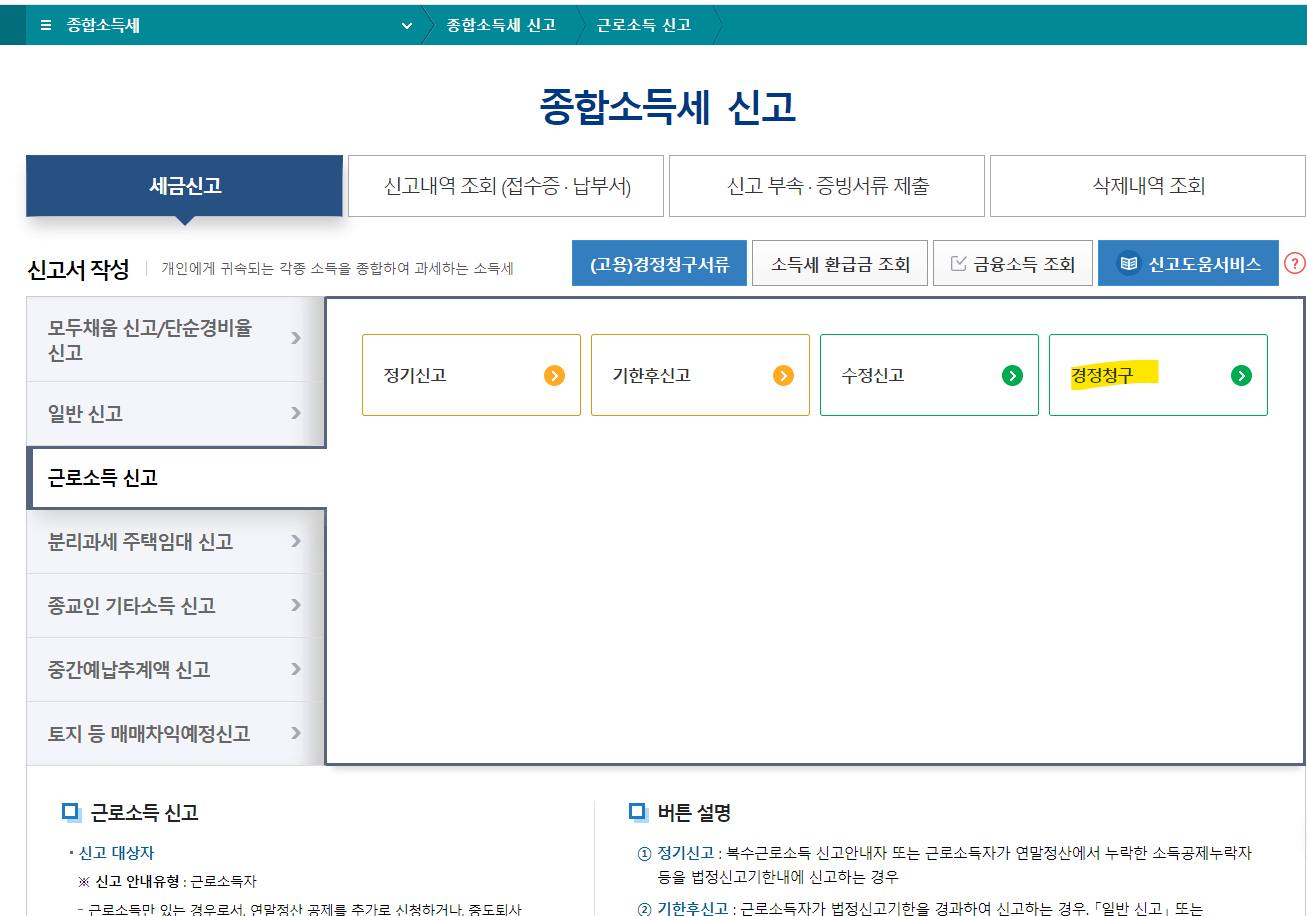Open the 신고도움서비스 panel

[x=1188, y=262]
